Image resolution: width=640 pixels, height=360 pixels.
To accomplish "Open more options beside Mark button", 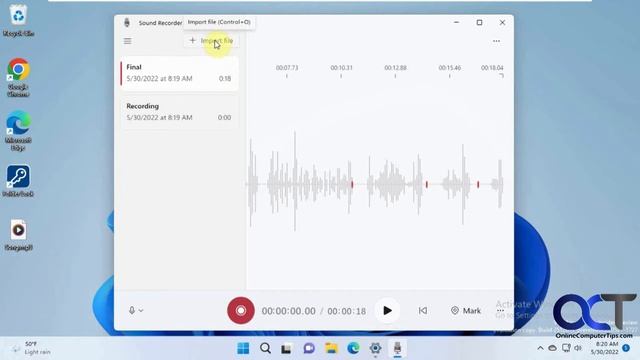I will 500,311.
